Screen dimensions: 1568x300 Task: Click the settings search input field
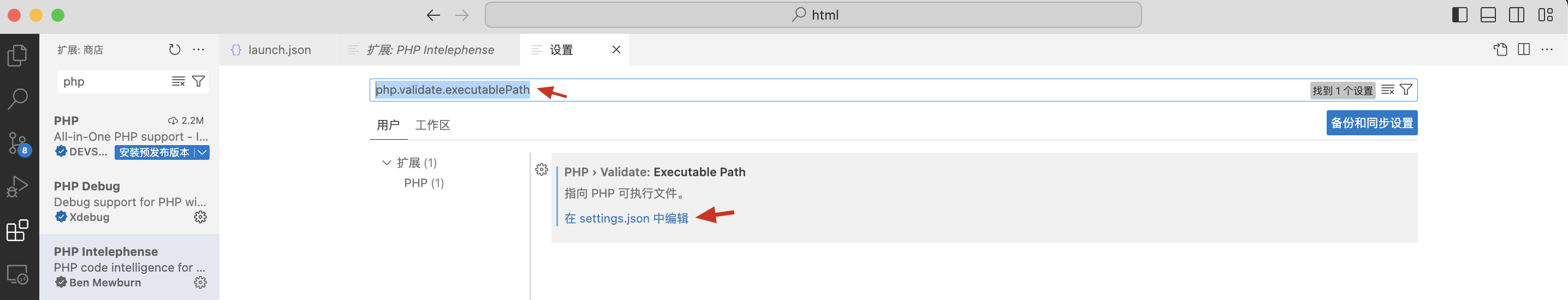[840, 90]
